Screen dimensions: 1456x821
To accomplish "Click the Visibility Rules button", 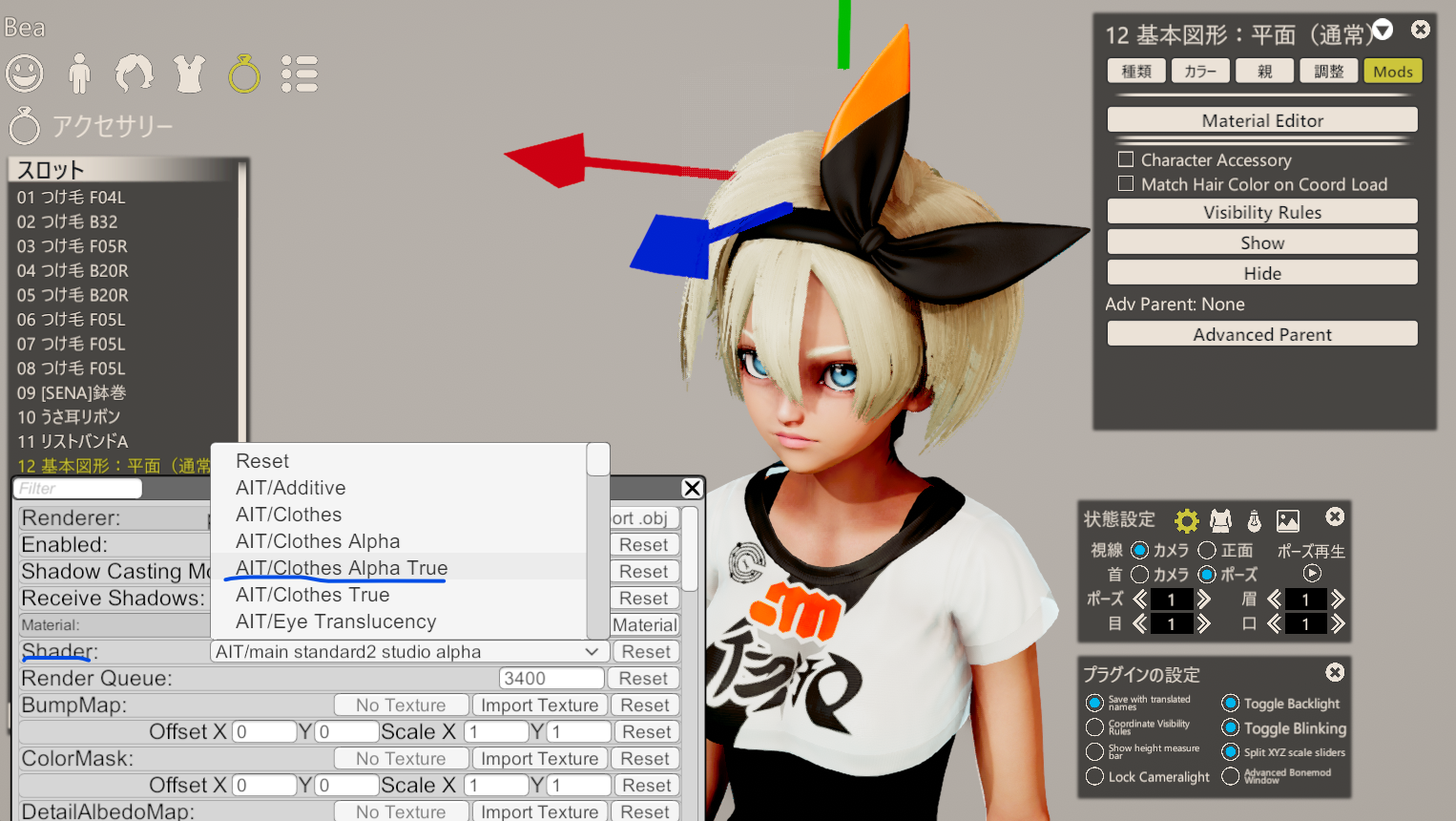I will click(x=1262, y=212).
